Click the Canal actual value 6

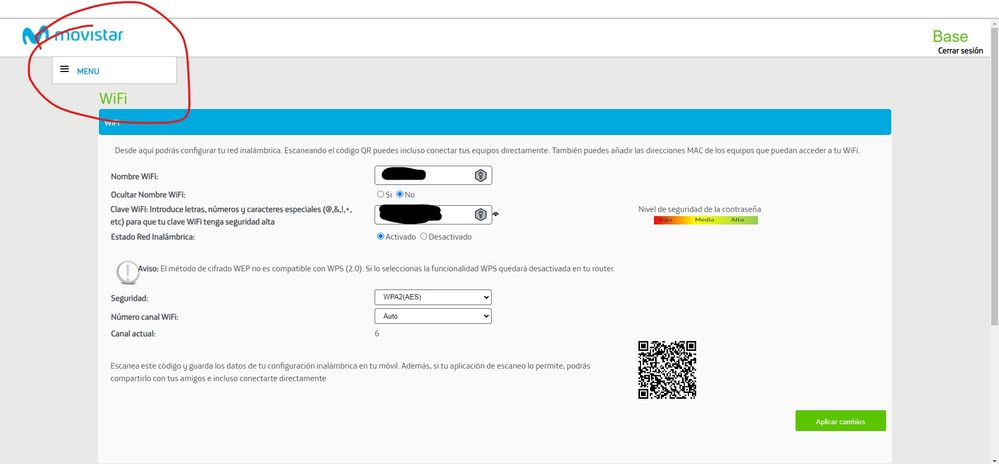pyautogui.click(x=377, y=333)
